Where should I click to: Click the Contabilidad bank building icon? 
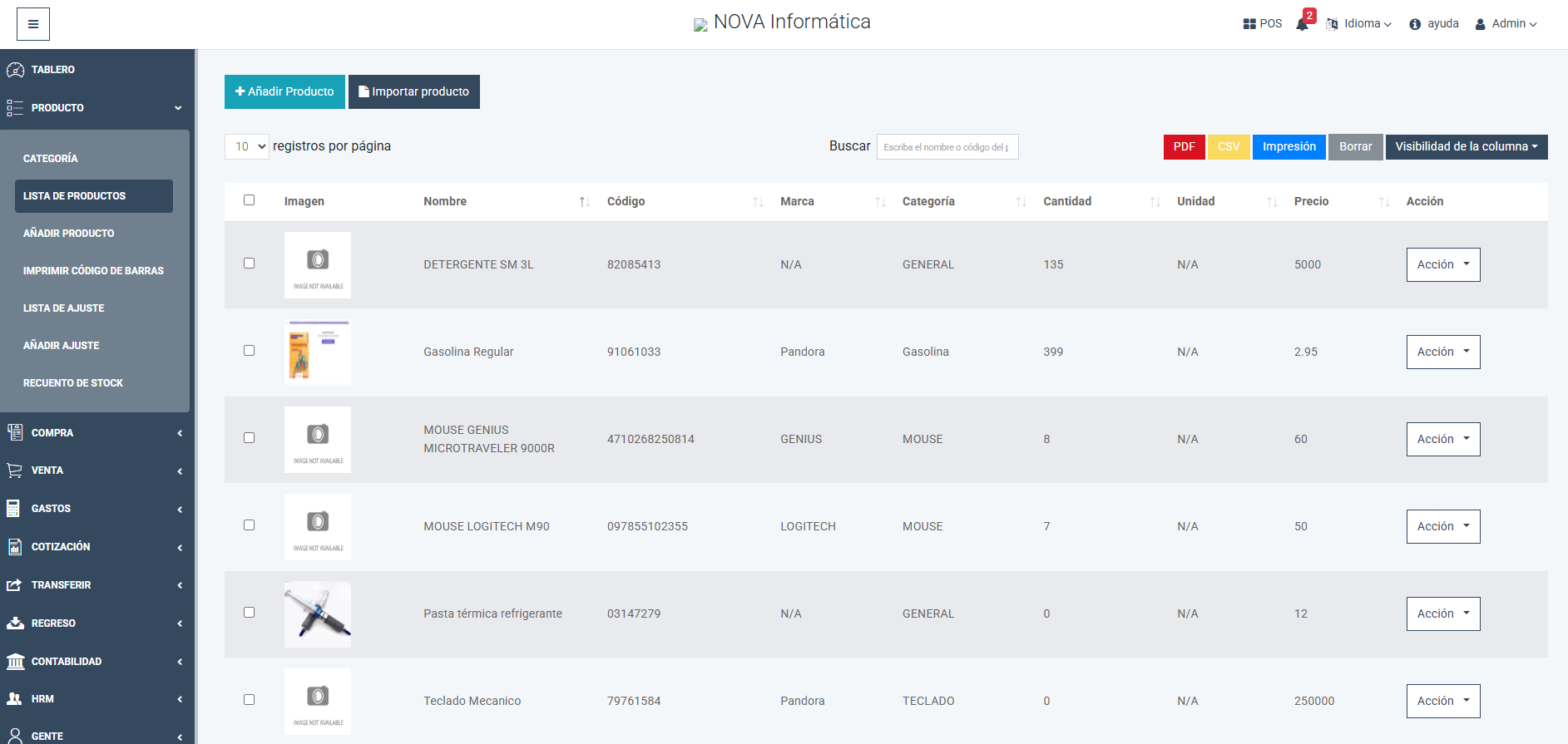(15, 662)
